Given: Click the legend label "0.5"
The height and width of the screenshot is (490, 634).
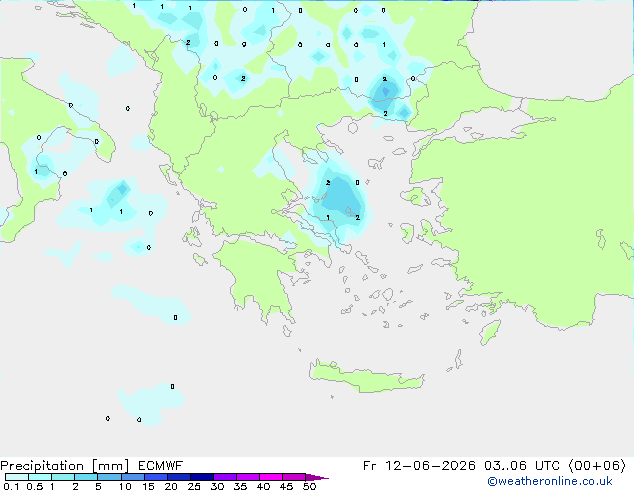Looking at the screenshot, I should 35,486.
